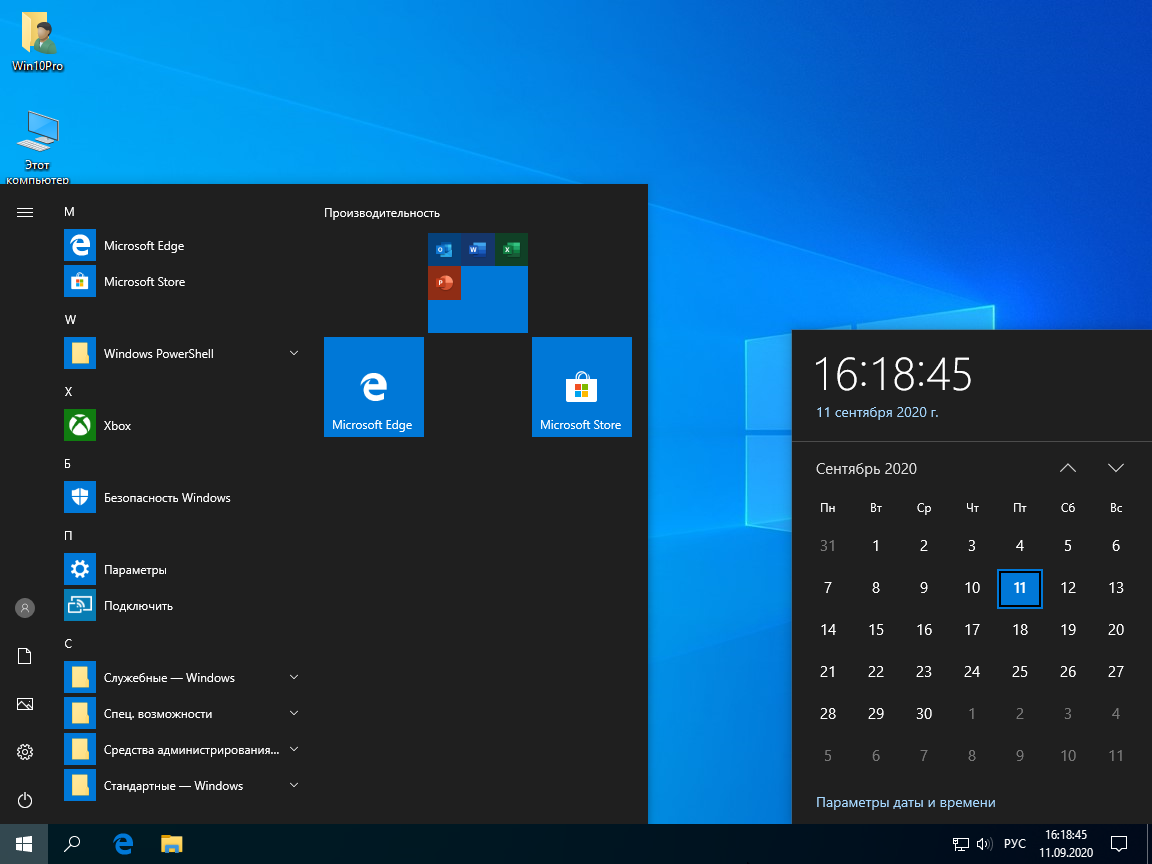Click the РУС language indicator in the taskbar
This screenshot has height=864, width=1152.
click(1015, 843)
